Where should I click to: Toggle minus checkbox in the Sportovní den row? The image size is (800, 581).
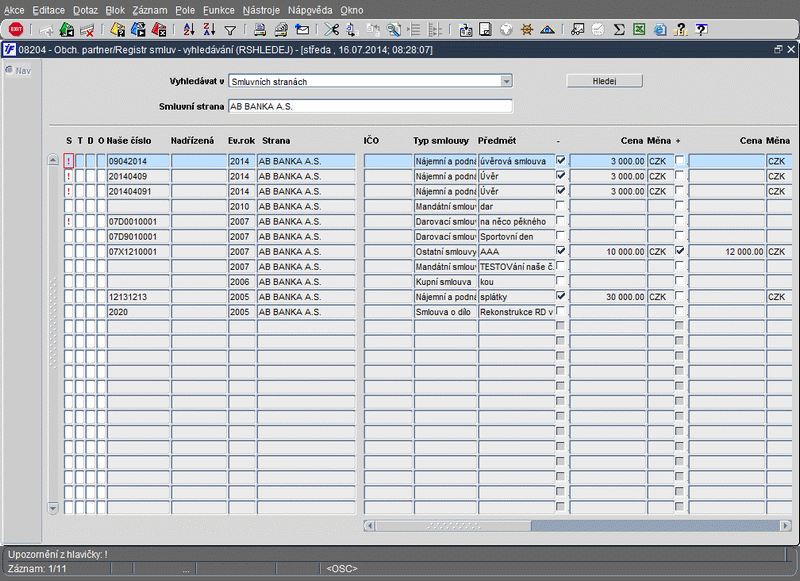pyautogui.click(x=561, y=236)
